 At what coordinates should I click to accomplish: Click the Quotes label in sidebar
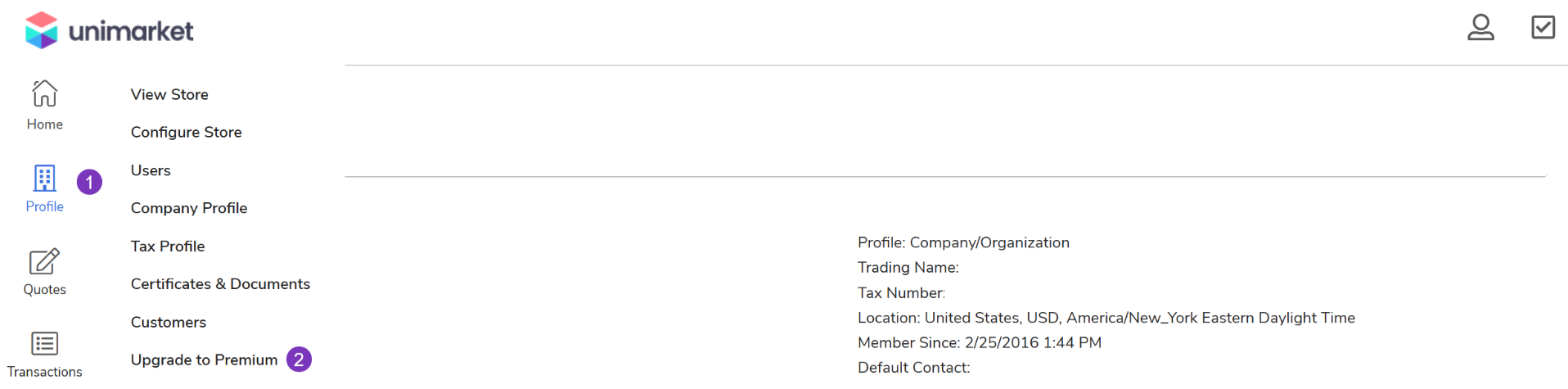[44, 290]
